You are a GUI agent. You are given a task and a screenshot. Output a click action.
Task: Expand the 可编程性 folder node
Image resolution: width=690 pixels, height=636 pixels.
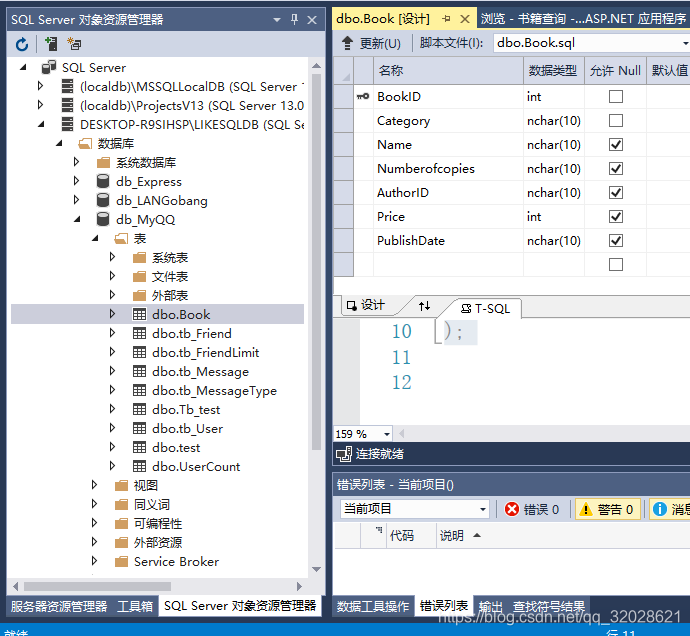(95, 523)
